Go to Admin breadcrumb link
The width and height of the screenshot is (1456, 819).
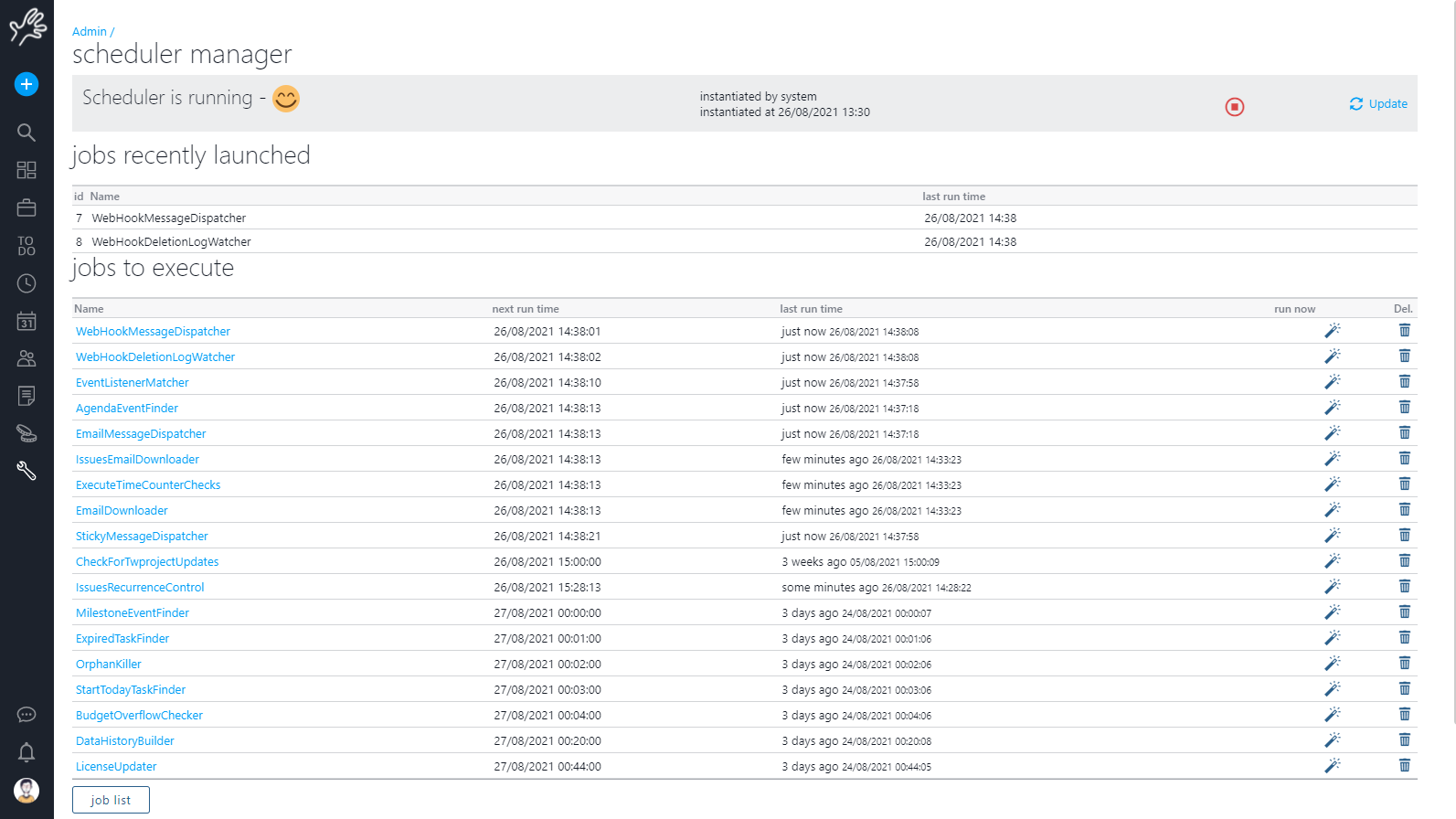pos(89,32)
